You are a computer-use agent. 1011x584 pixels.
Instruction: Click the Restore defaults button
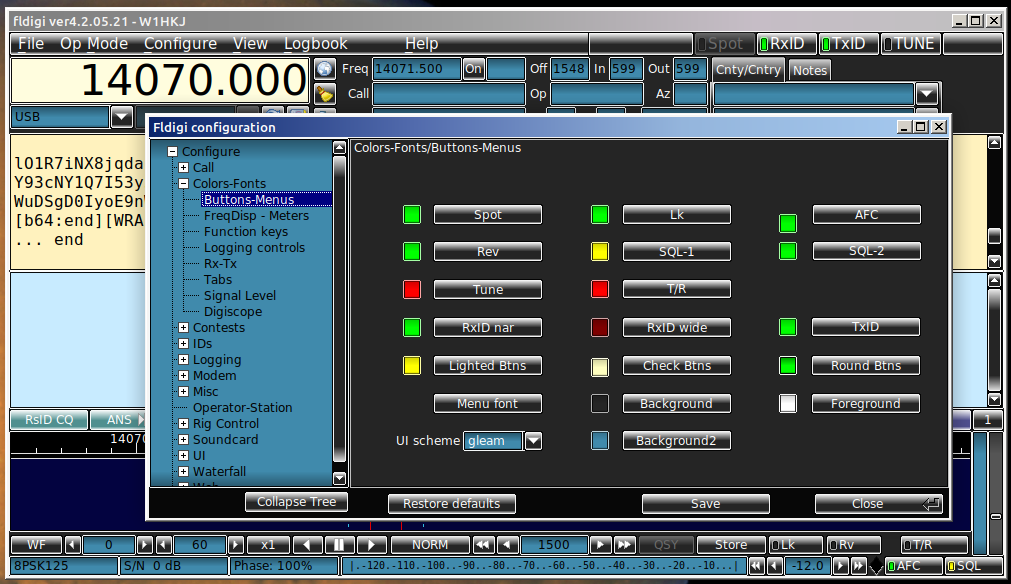pyautogui.click(x=451, y=503)
